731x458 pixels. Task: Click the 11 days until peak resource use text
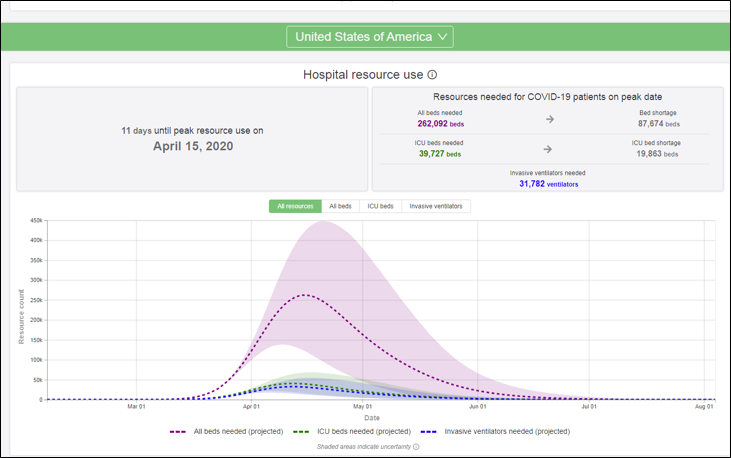point(192,131)
